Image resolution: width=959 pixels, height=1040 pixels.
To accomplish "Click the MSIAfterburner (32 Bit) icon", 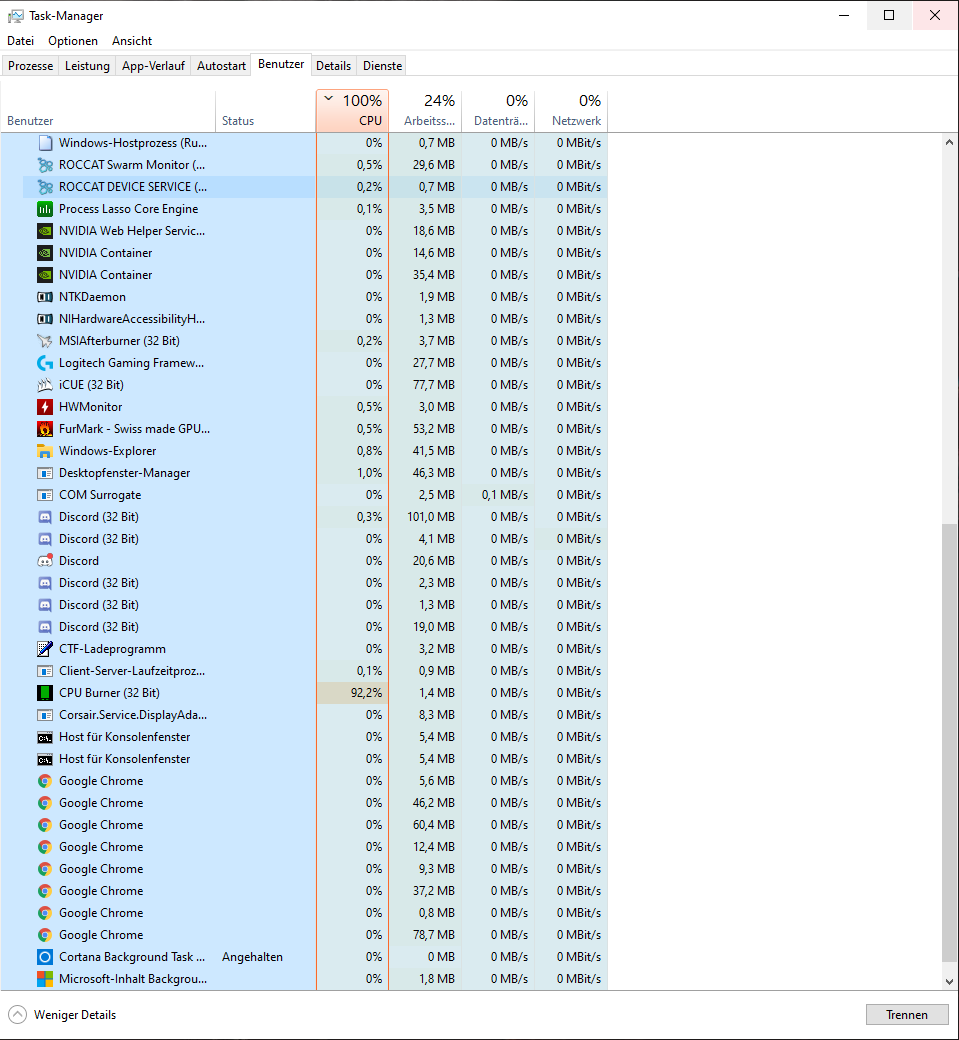I will pos(44,341).
